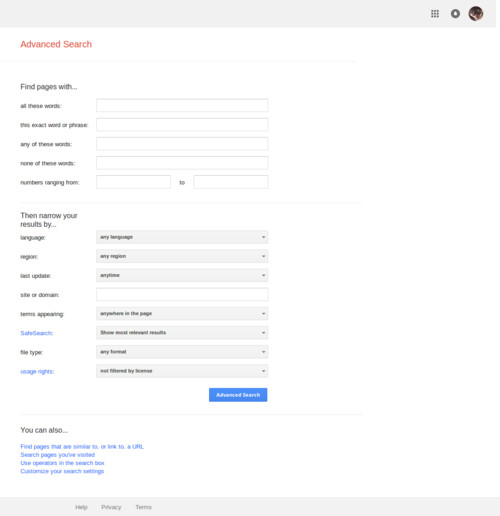Viewport: 500px width, 516px height.
Task: Click the numbers ranging from start field
Action: [133, 182]
